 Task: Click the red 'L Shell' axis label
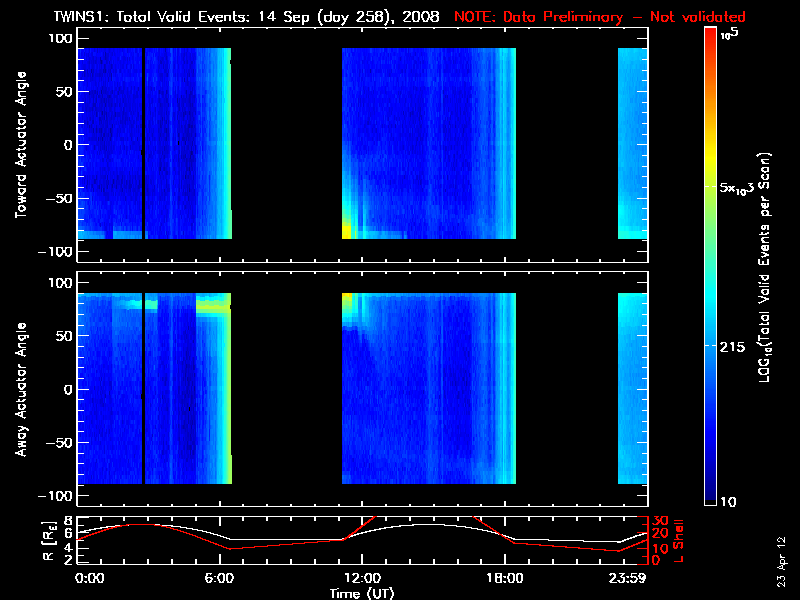click(678, 541)
